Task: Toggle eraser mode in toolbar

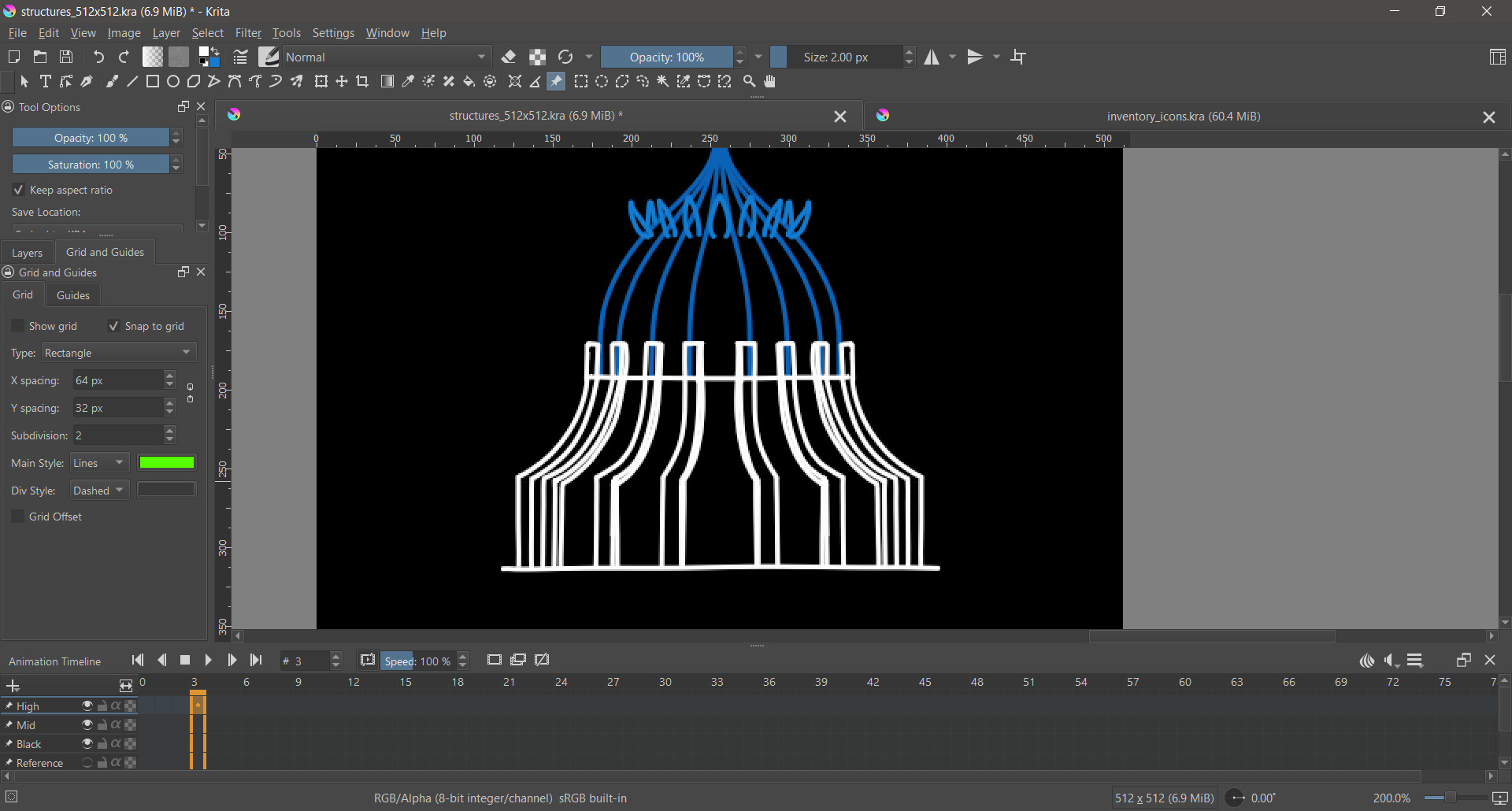Action: point(509,57)
